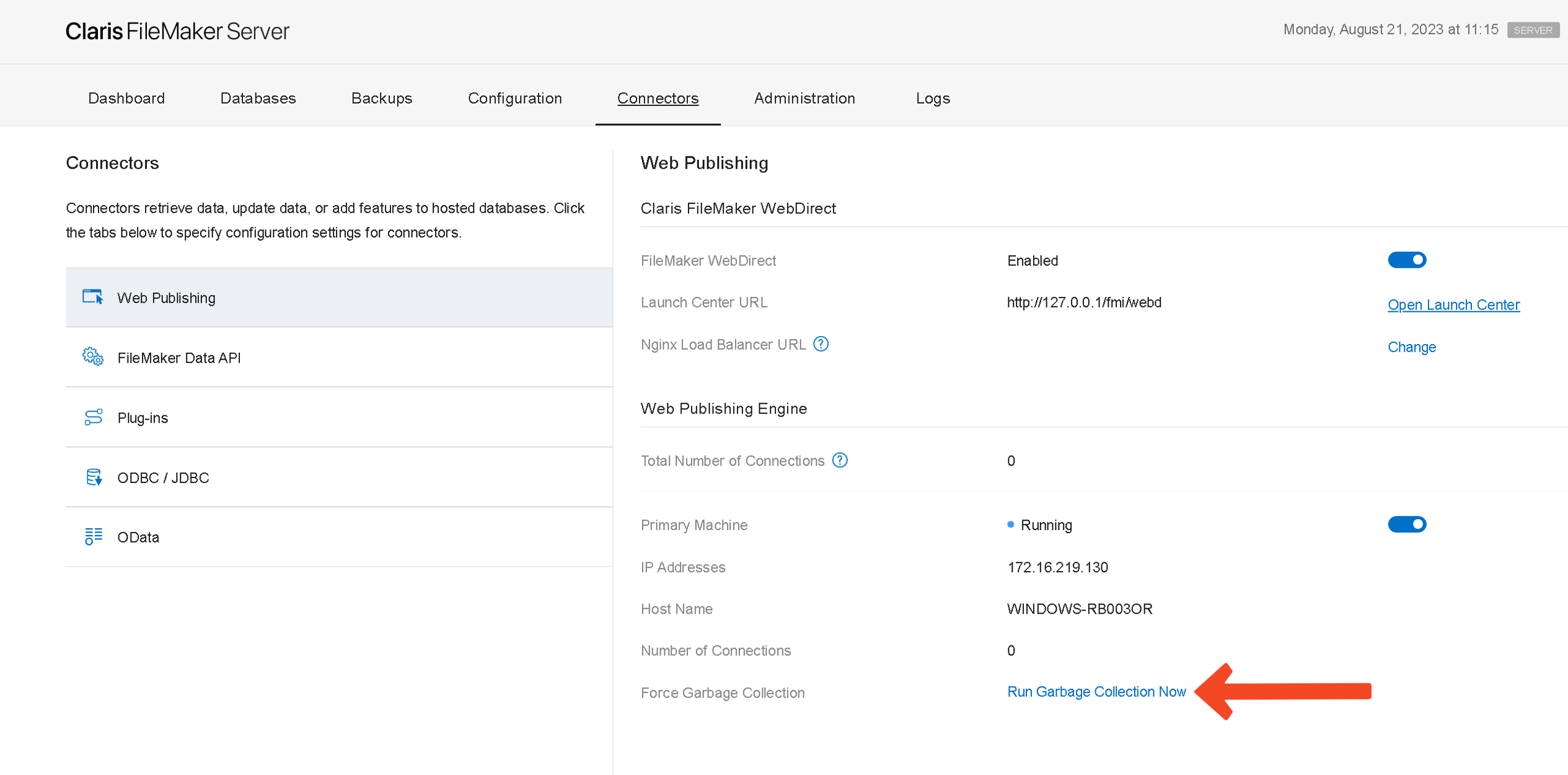Click the Launch Center URL http://127.0.0.1/fmi/webd
The height and width of the screenshot is (775, 1568).
click(x=1083, y=302)
